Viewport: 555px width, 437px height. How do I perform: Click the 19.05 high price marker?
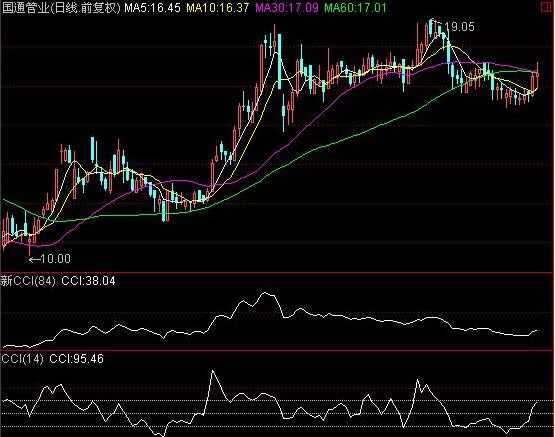pos(459,27)
